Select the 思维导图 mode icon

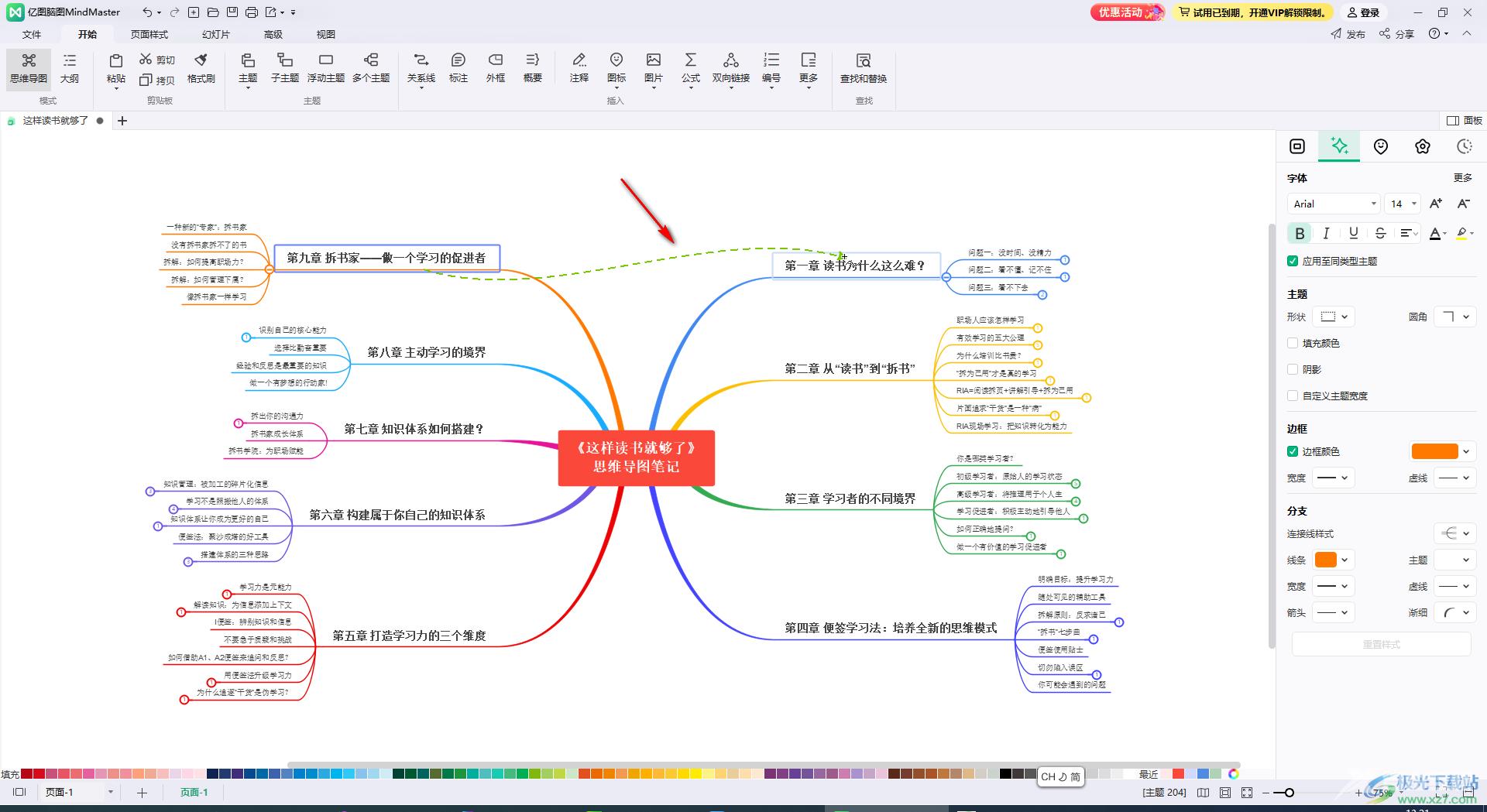click(x=29, y=68)
